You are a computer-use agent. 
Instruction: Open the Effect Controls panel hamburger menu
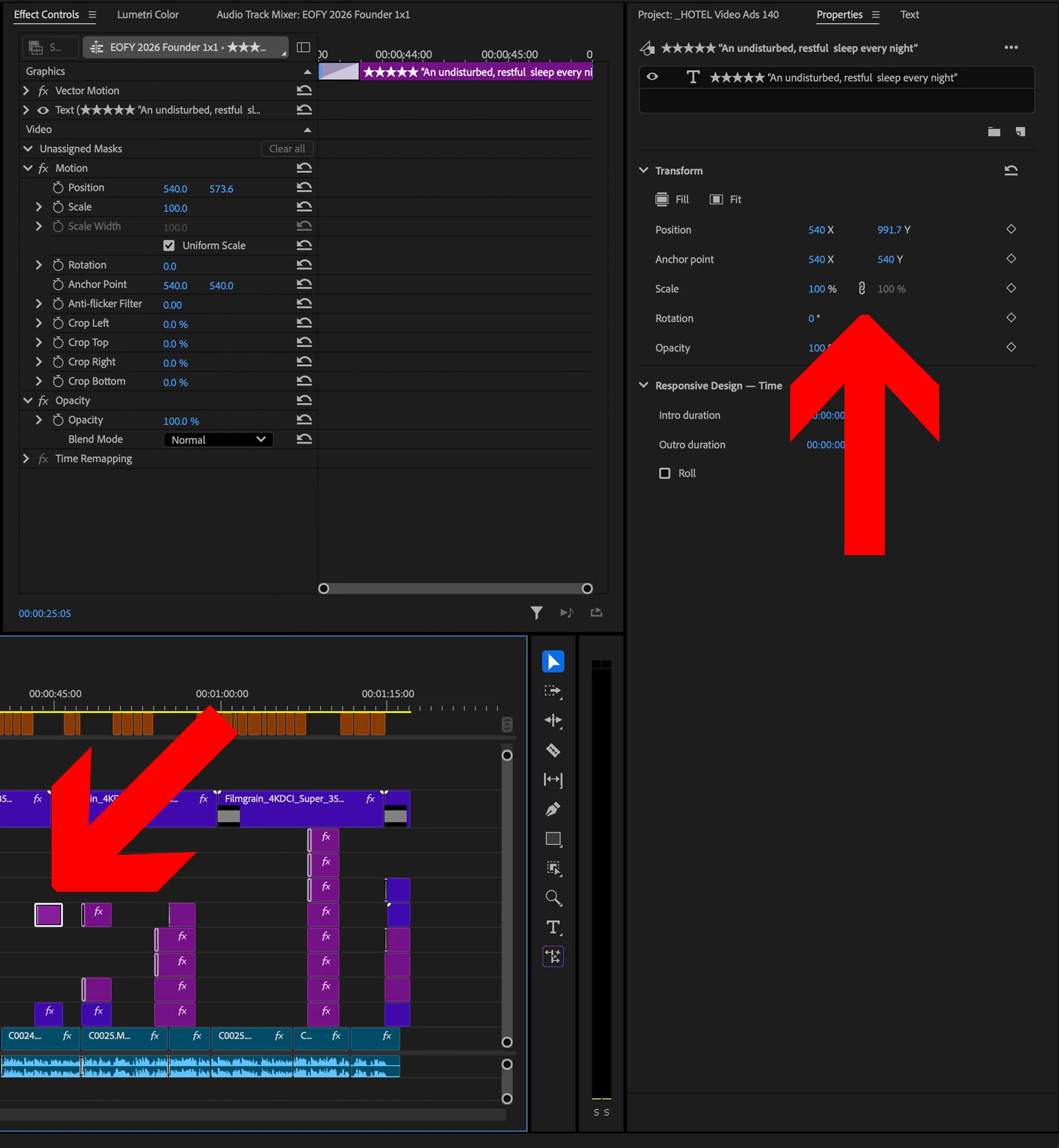(92, 15)
